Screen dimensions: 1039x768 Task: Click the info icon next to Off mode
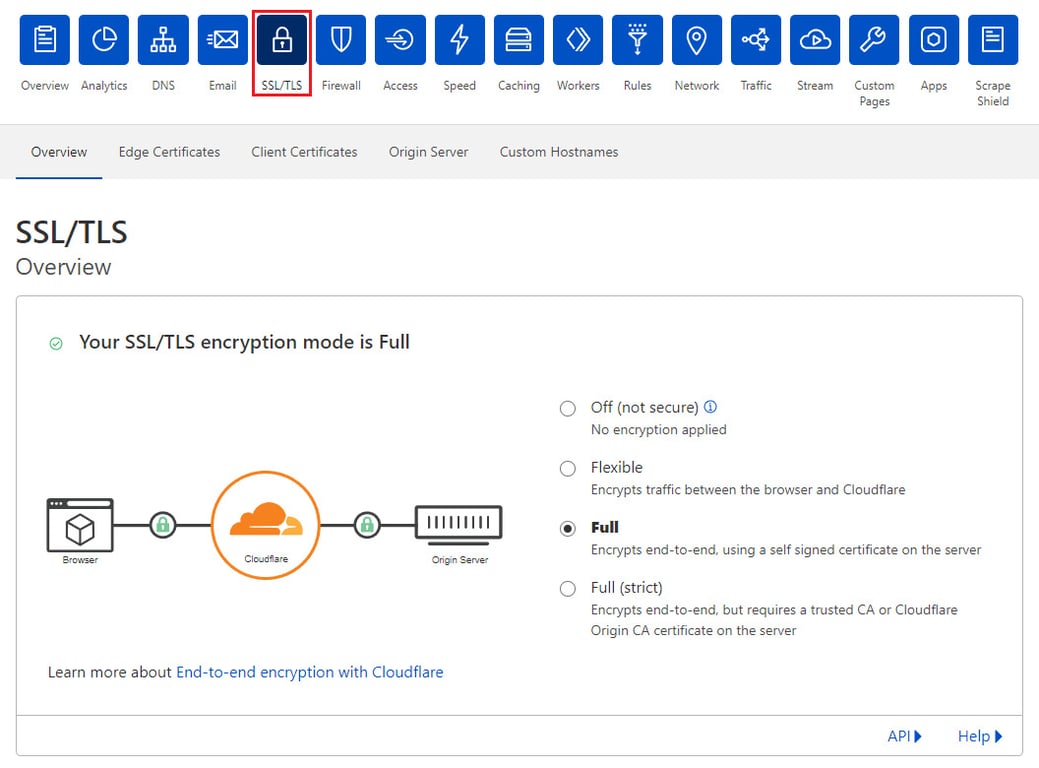point(710,406)
